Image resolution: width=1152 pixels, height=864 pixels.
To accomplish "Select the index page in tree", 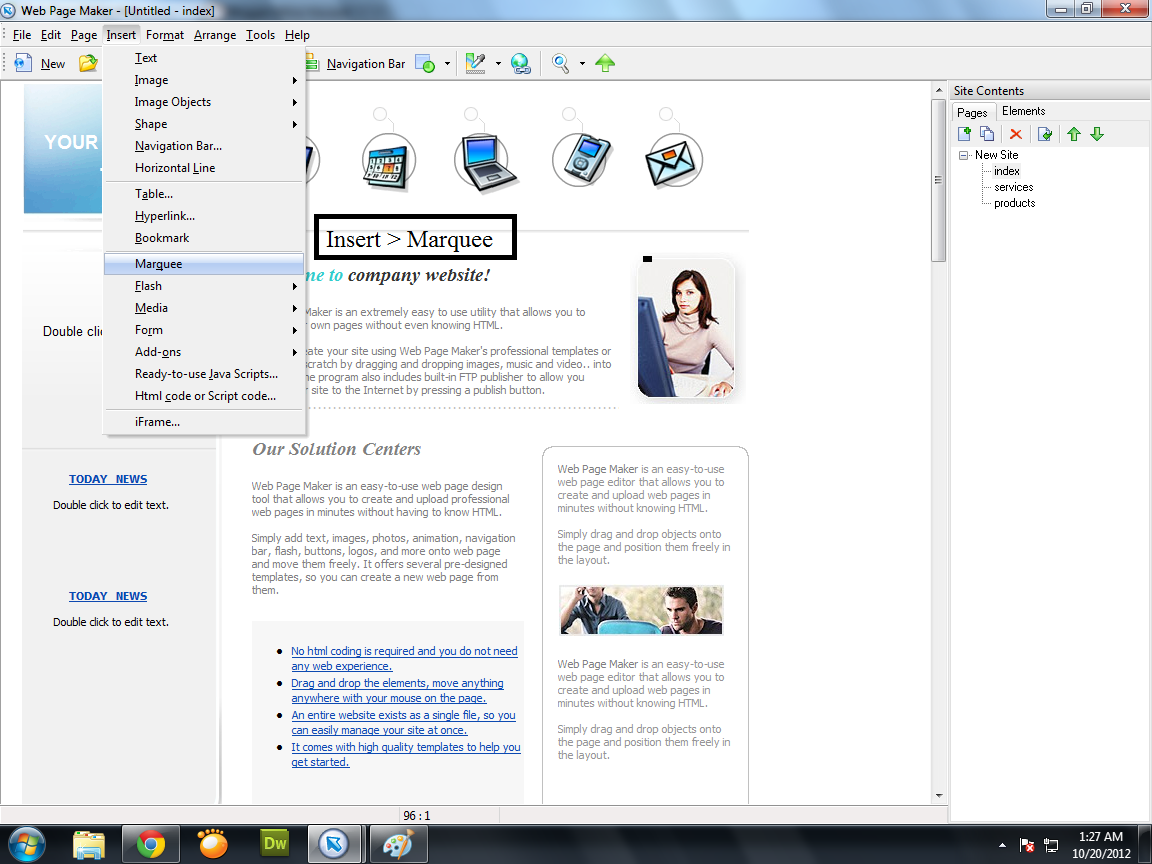I will coord(1007,171).
